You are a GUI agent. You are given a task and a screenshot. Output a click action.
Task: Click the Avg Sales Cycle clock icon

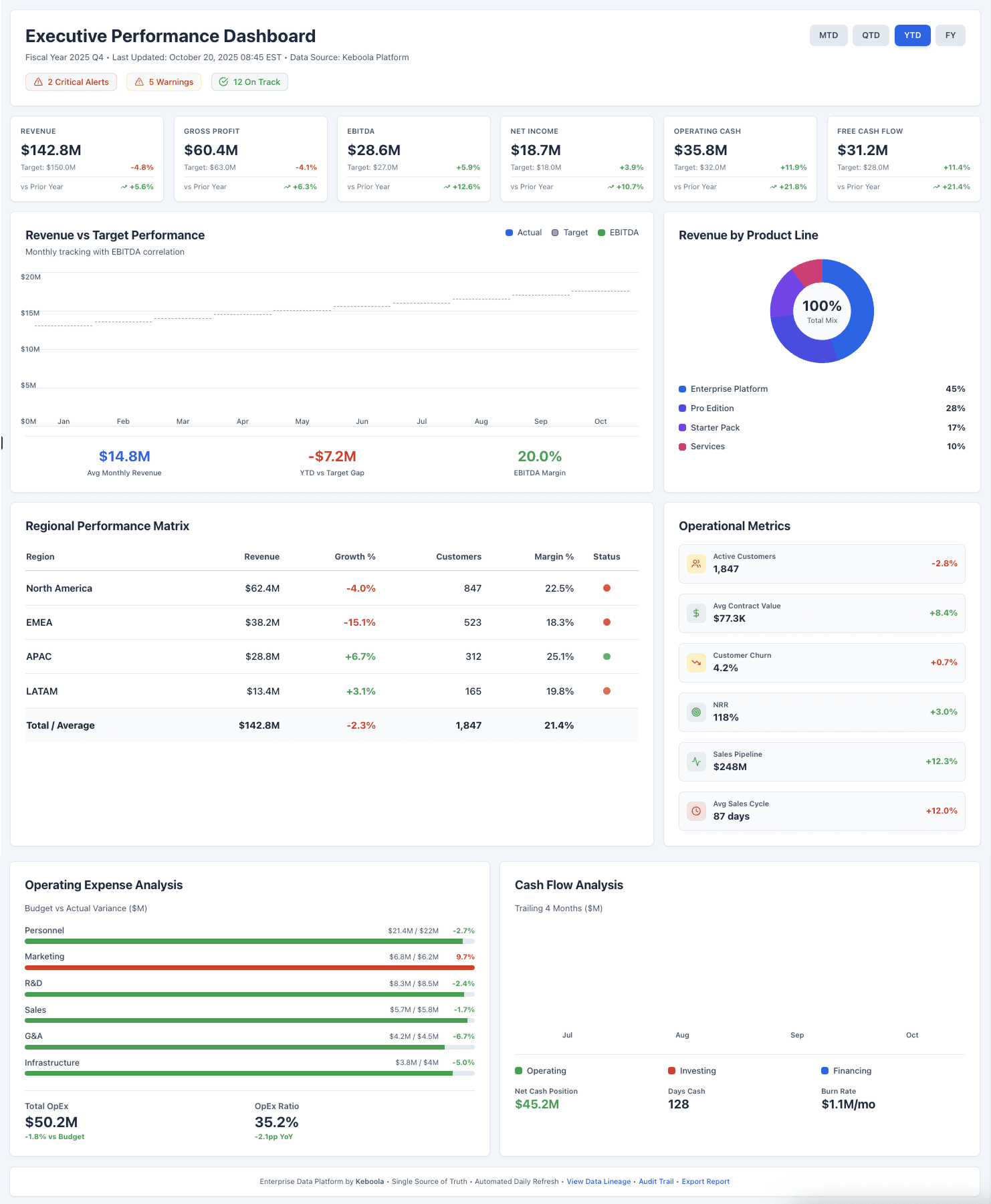[x=696, y=811]
